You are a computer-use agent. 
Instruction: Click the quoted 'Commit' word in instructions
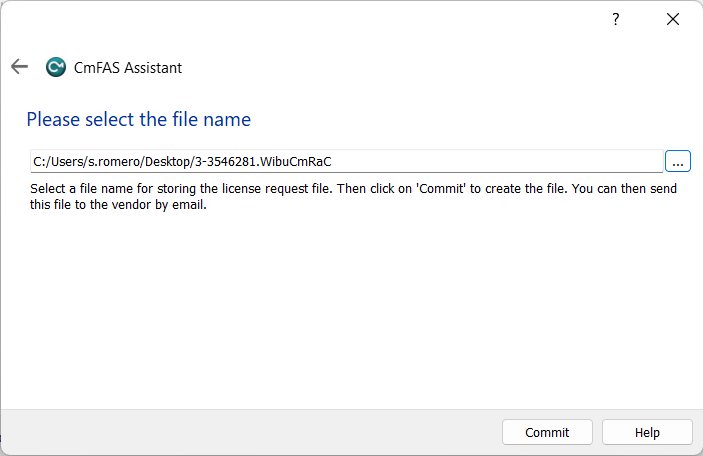(x=441, y=188)
